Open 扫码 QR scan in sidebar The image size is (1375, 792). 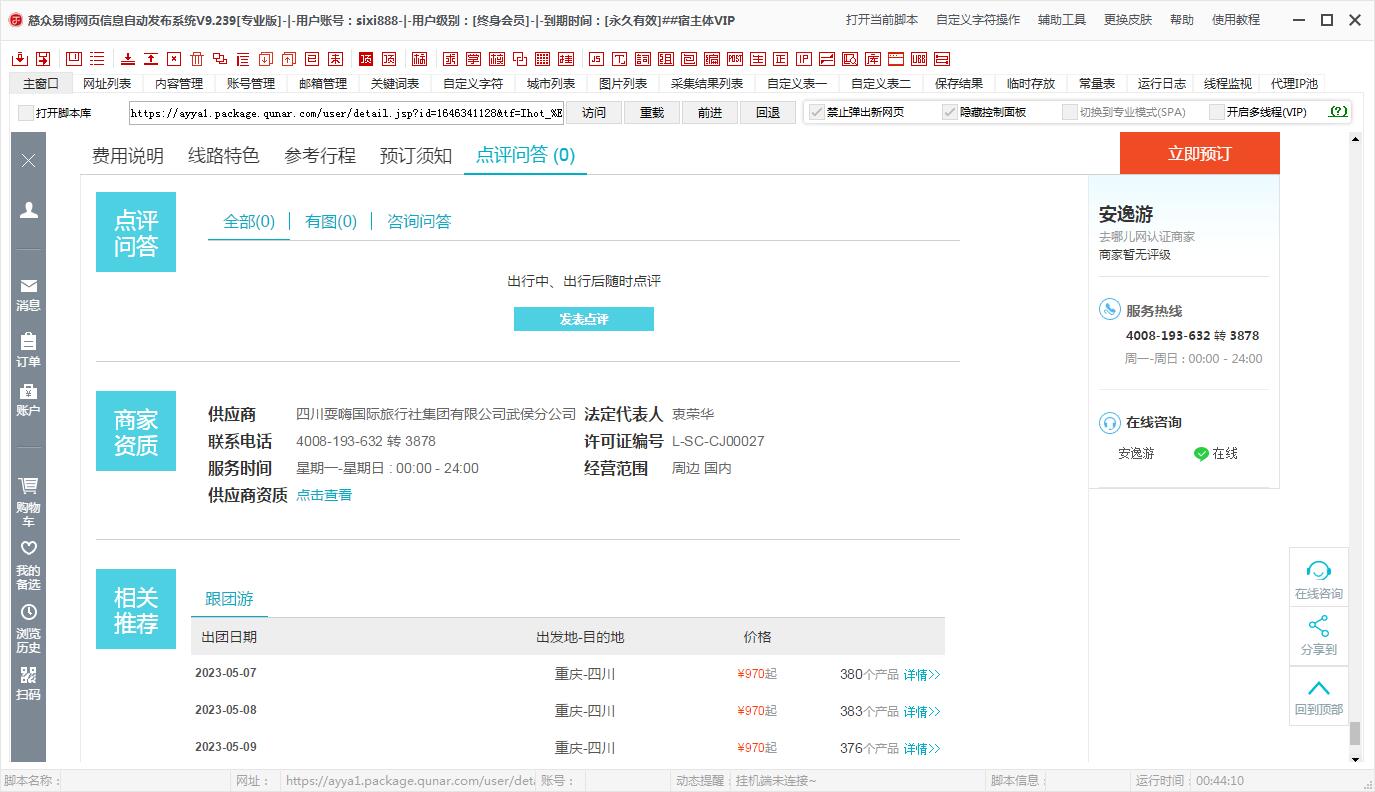(28, 684)
